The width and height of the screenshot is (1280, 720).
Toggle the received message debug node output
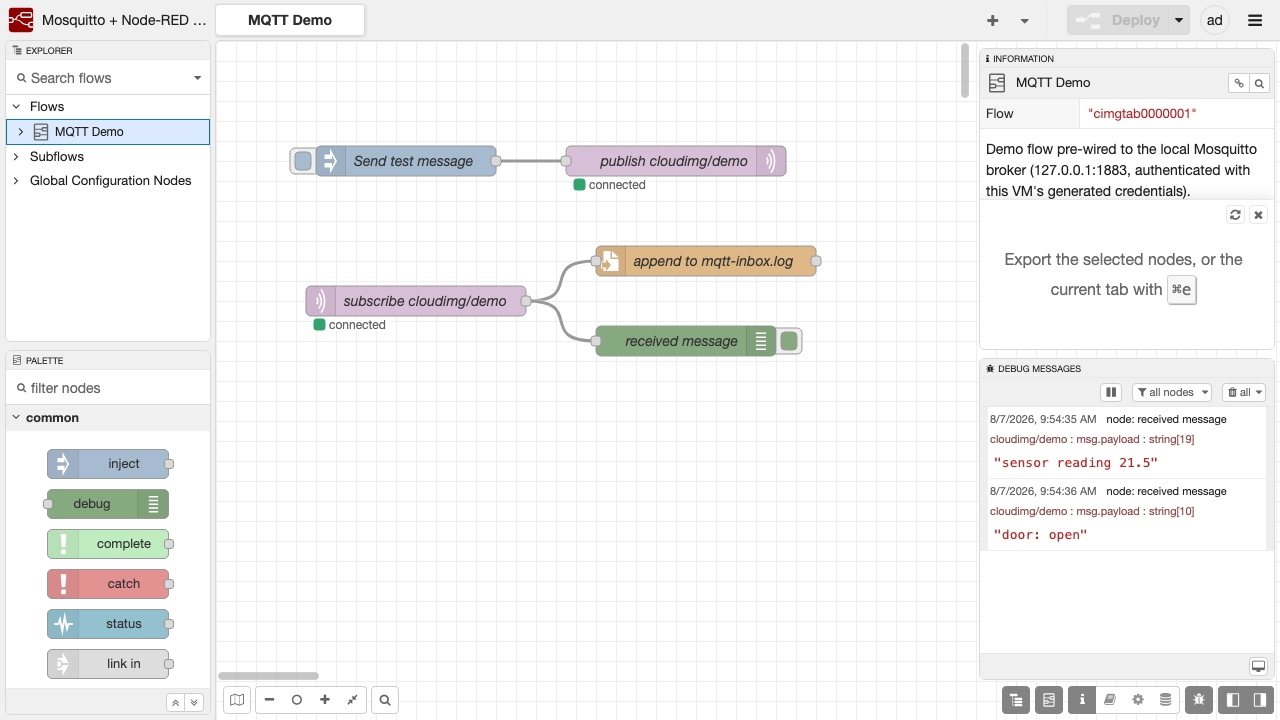pyautogui.click(x=789, y=341)
